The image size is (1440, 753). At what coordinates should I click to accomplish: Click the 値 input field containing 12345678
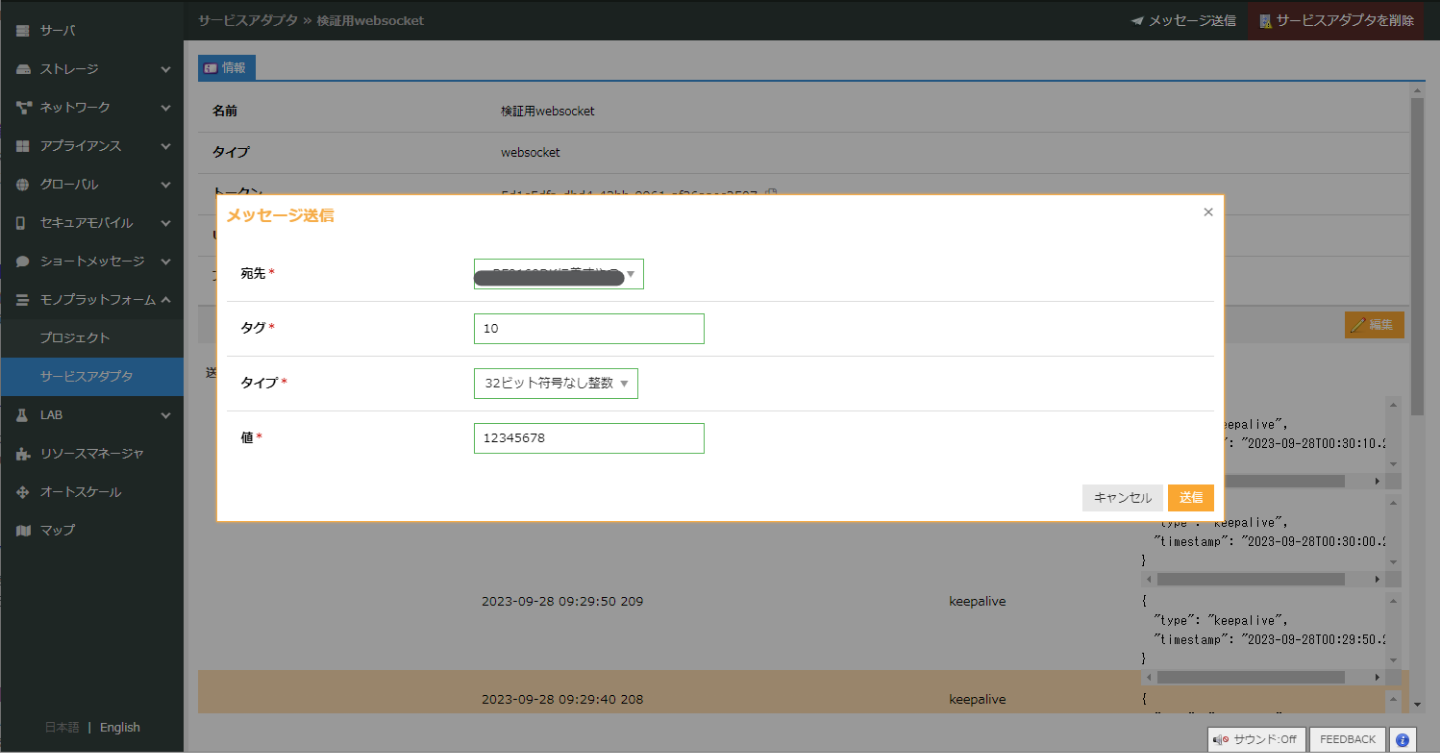pos(588,438)
